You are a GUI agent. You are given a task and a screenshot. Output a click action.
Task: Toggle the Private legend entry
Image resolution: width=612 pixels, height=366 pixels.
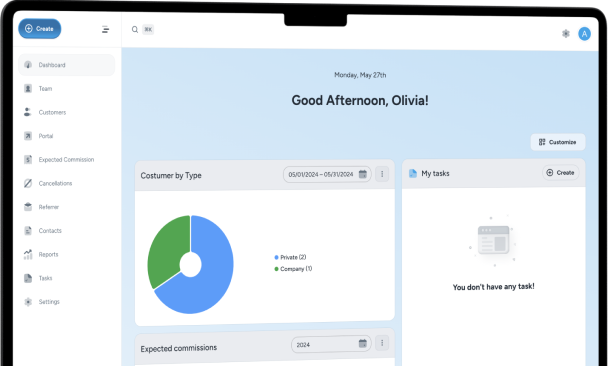coord(290,257)
